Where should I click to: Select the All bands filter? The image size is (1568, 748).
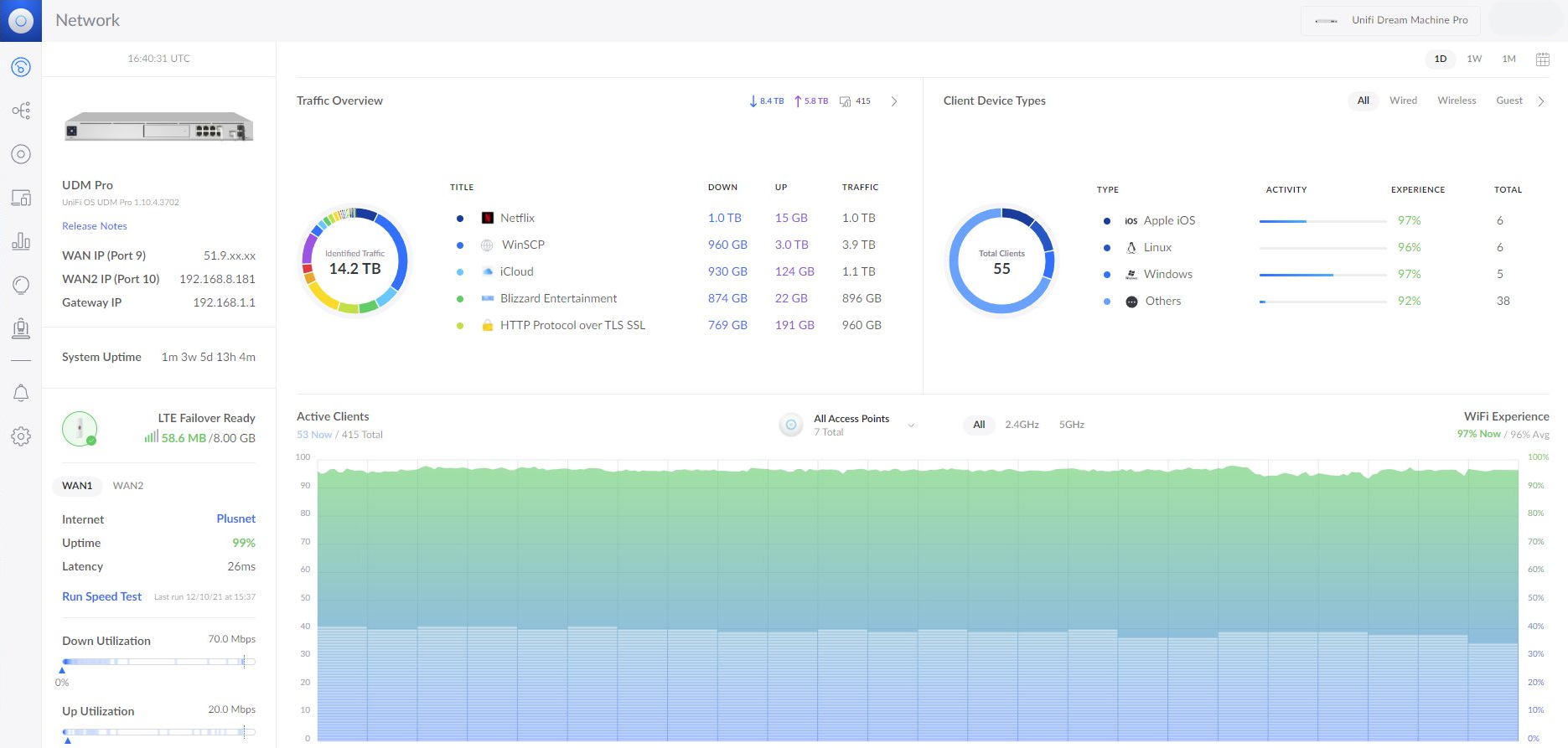[979, 425]
